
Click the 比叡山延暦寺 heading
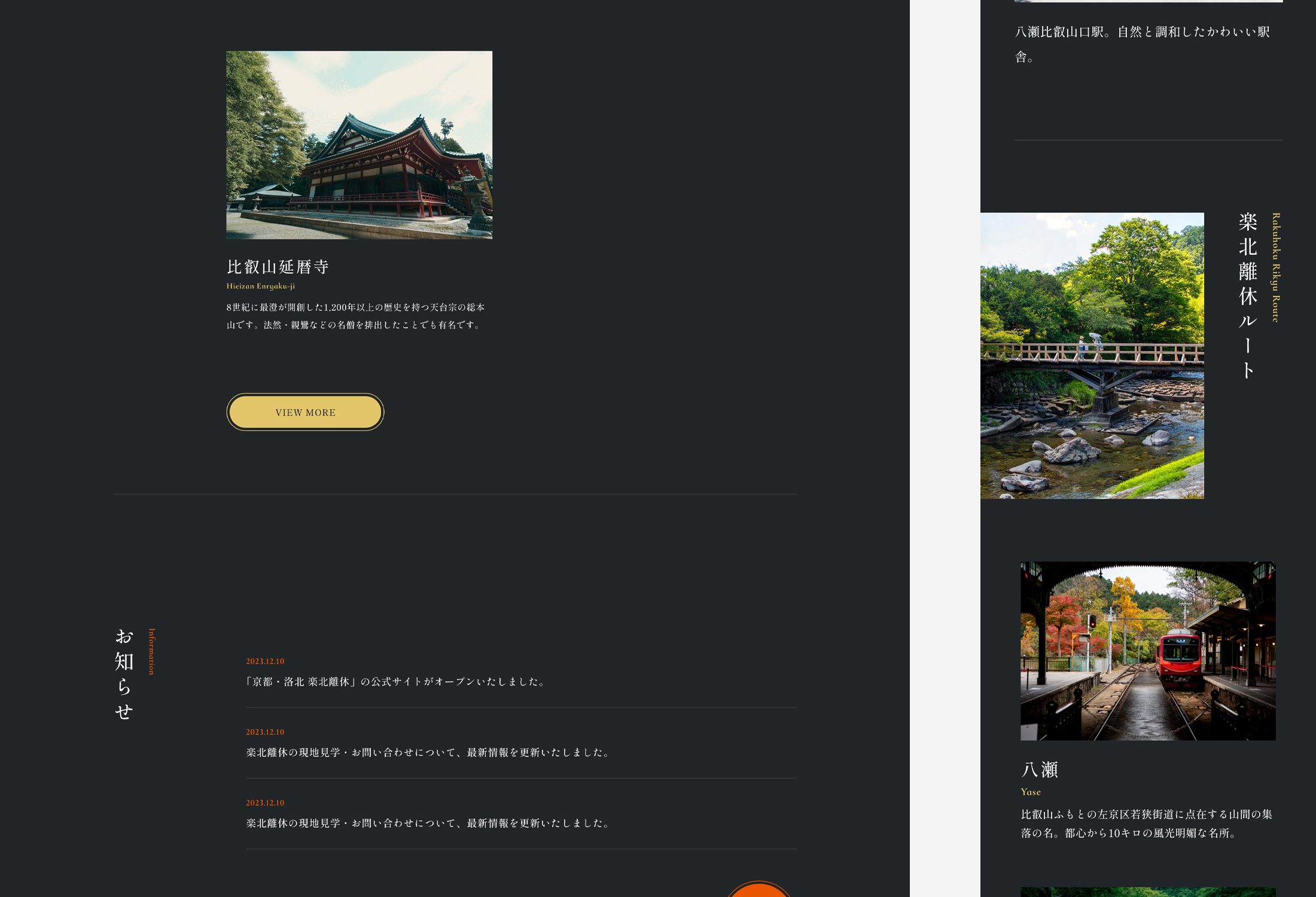point(278,267)
